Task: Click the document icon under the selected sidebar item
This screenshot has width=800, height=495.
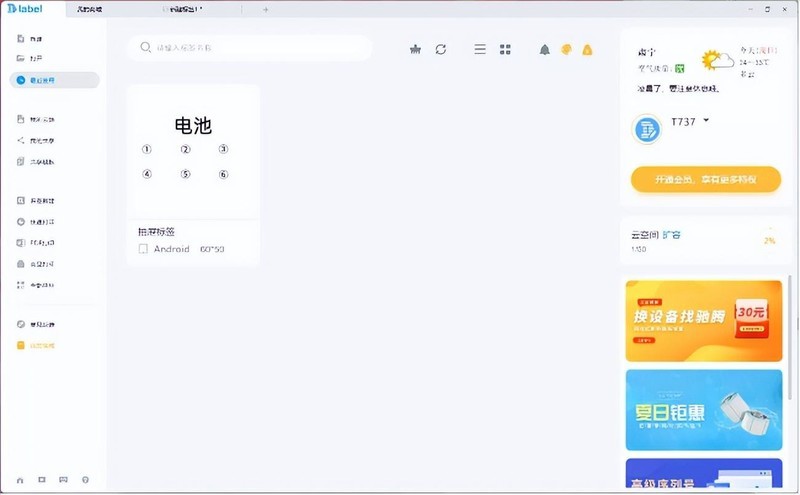Action: 20,119
